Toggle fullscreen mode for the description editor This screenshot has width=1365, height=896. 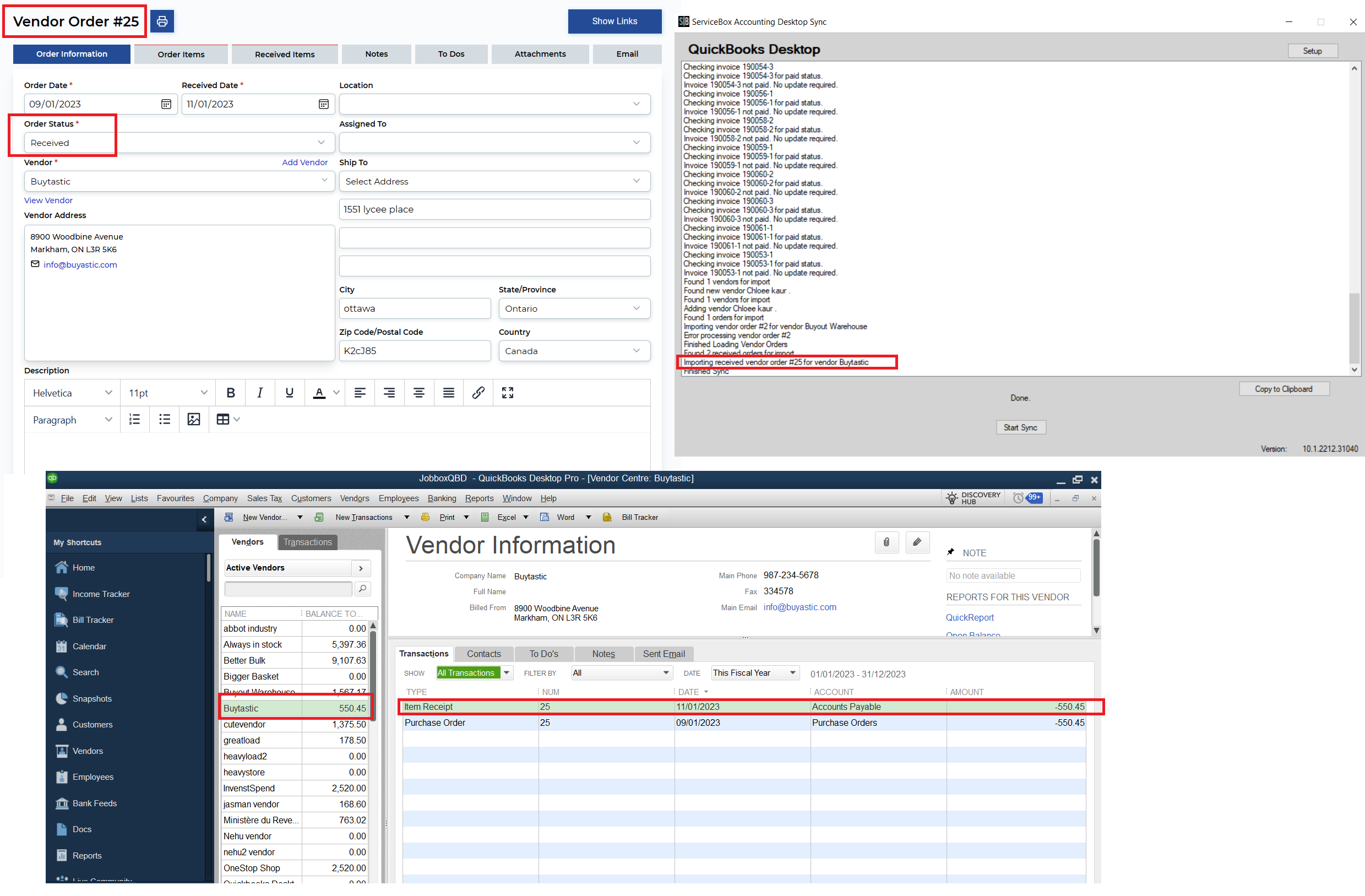508,392
